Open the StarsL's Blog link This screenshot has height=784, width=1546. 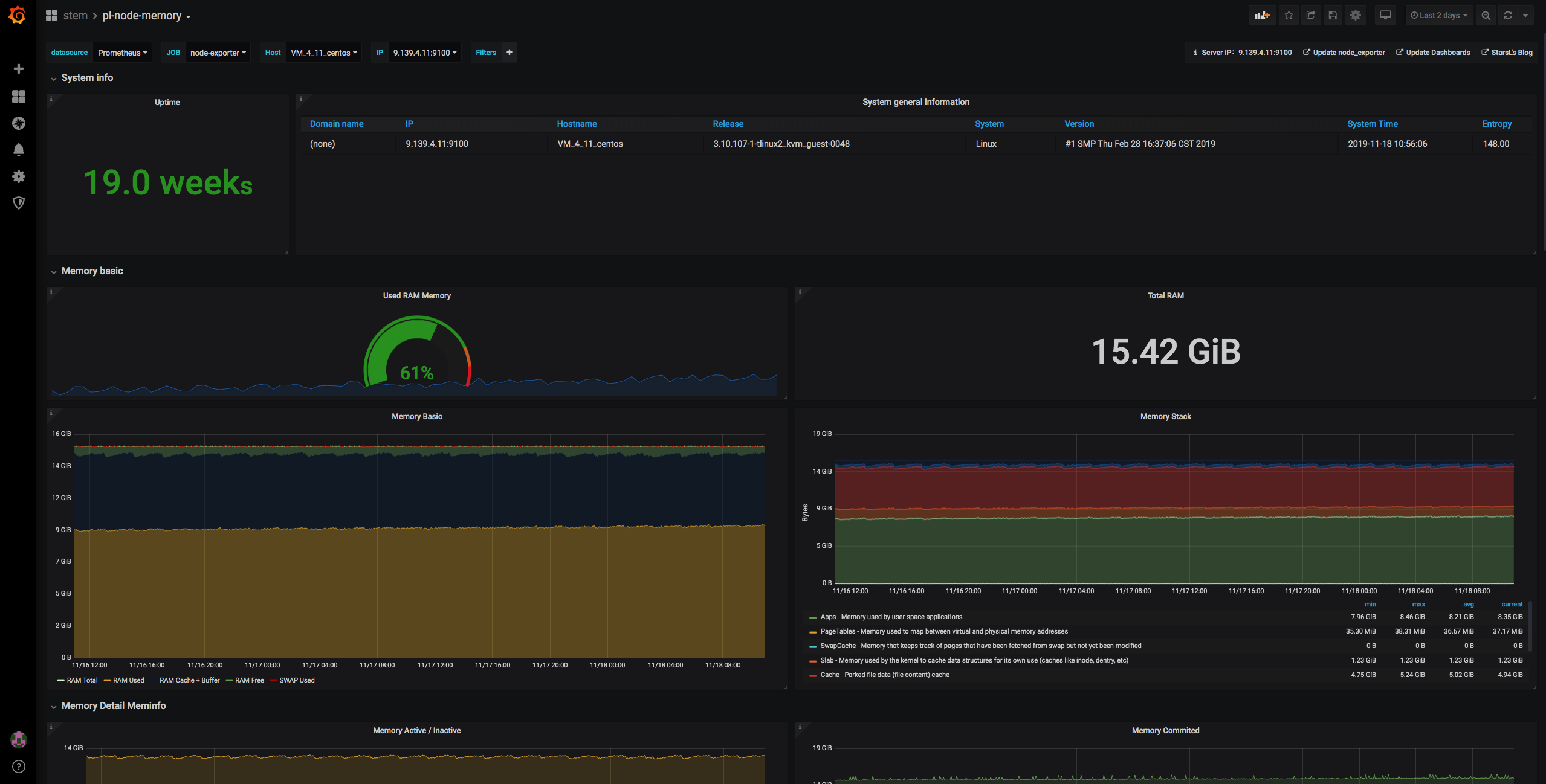[1511, 53]
